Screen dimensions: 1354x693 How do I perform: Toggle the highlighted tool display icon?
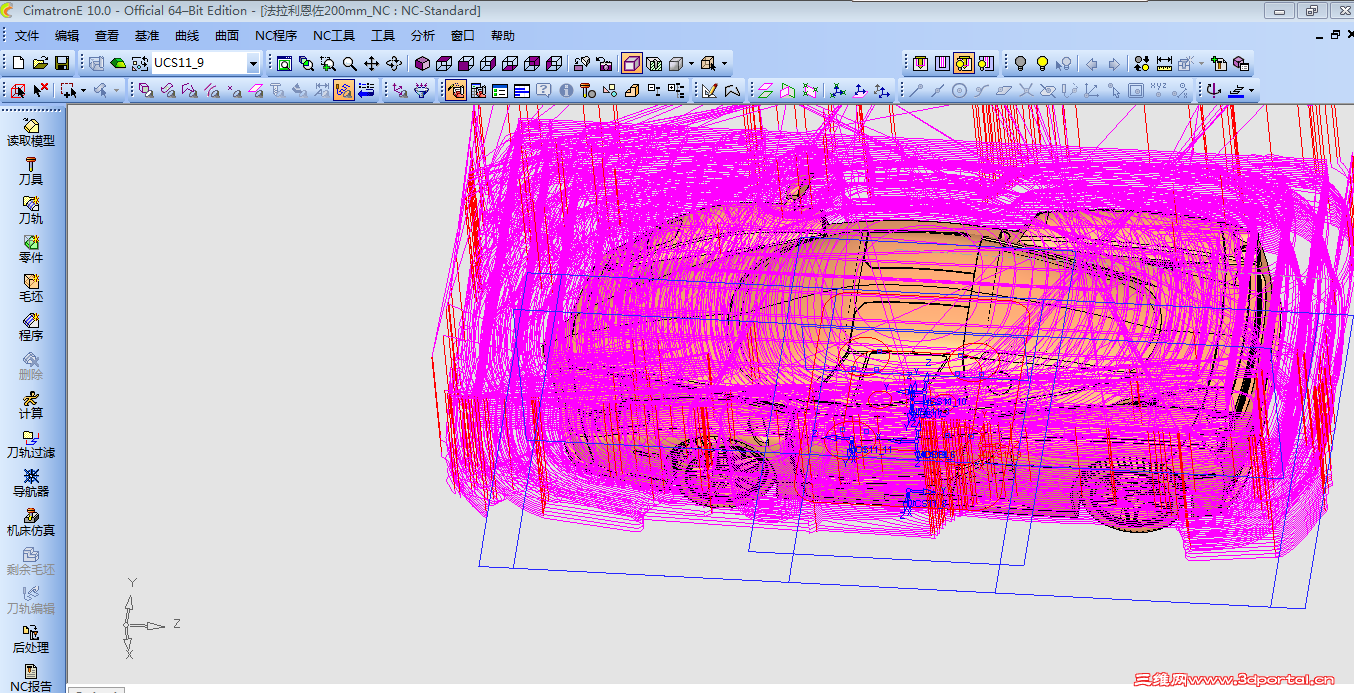(x=963, y=63)
